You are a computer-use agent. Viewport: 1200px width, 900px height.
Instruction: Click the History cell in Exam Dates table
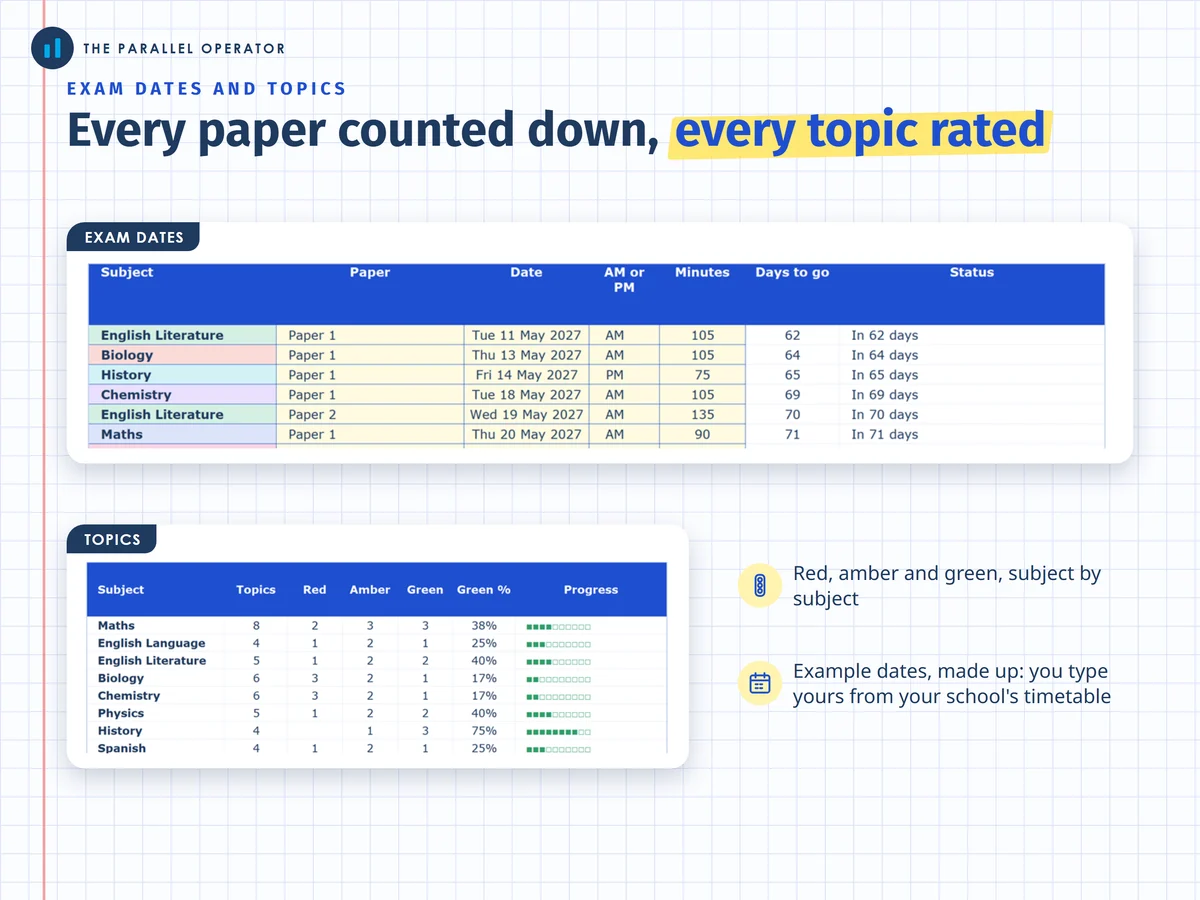(182, 375)
